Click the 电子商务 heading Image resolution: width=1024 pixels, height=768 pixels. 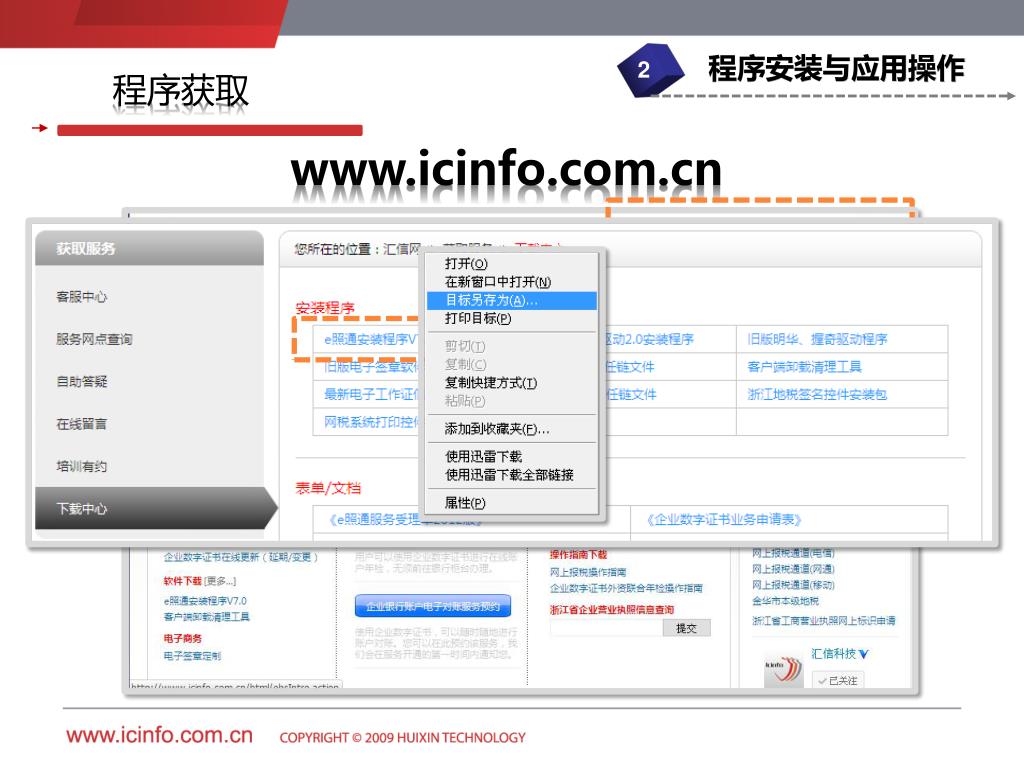(x=182, y=638)
